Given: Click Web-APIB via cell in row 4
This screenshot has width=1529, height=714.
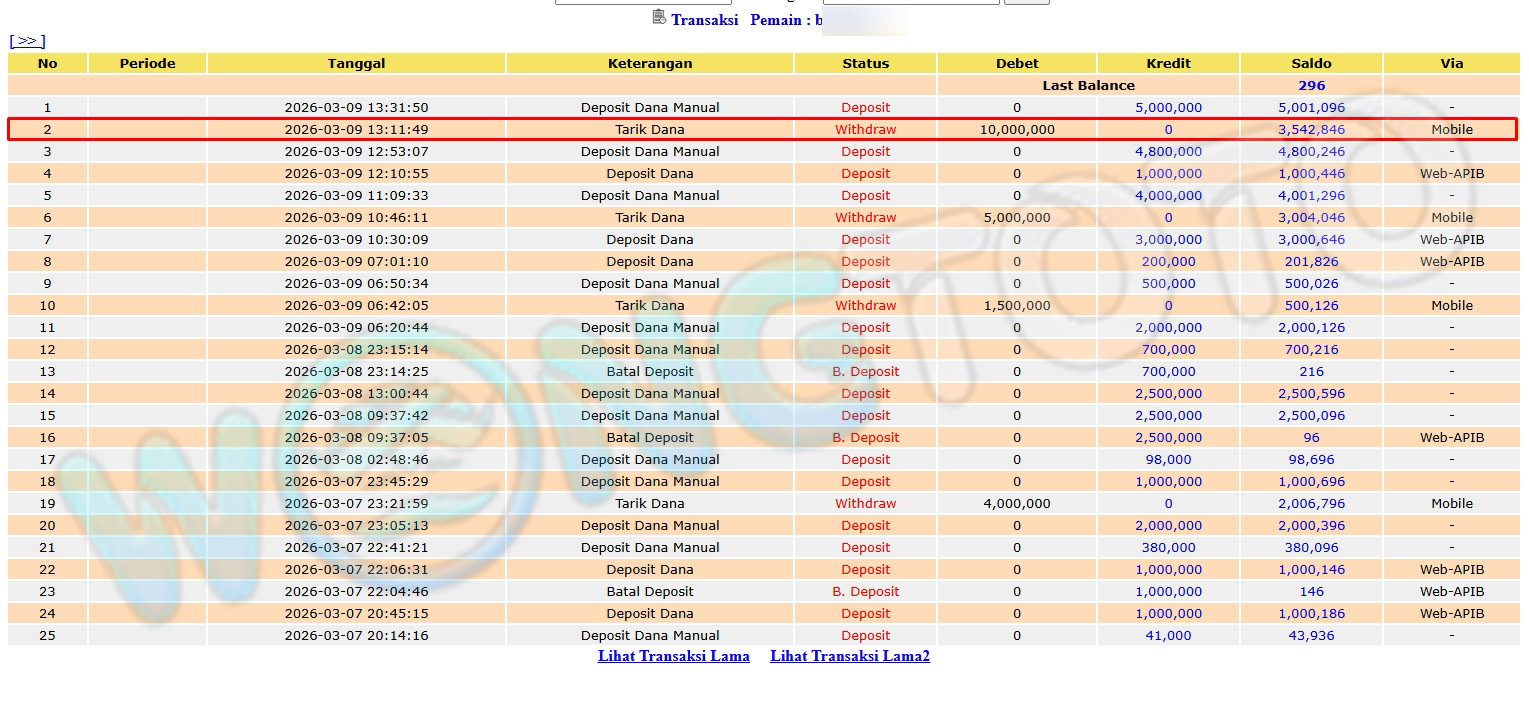Looking at the screenshot, I should (1451, 173).
